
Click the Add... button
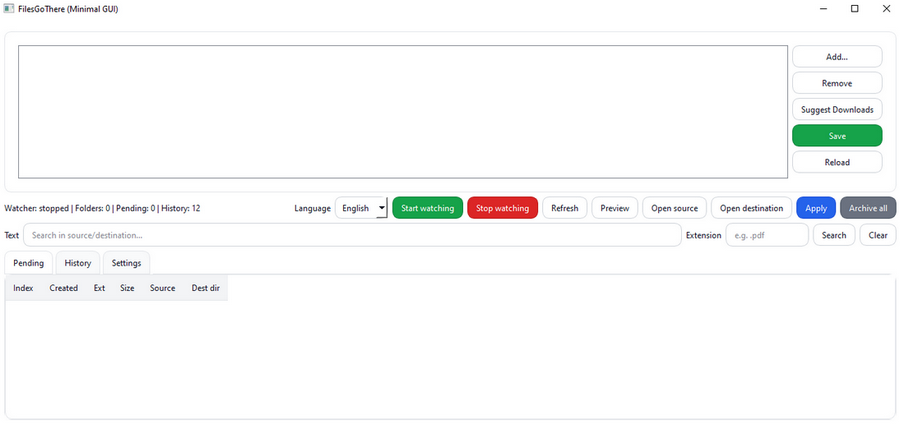click(x=837, y=57)
